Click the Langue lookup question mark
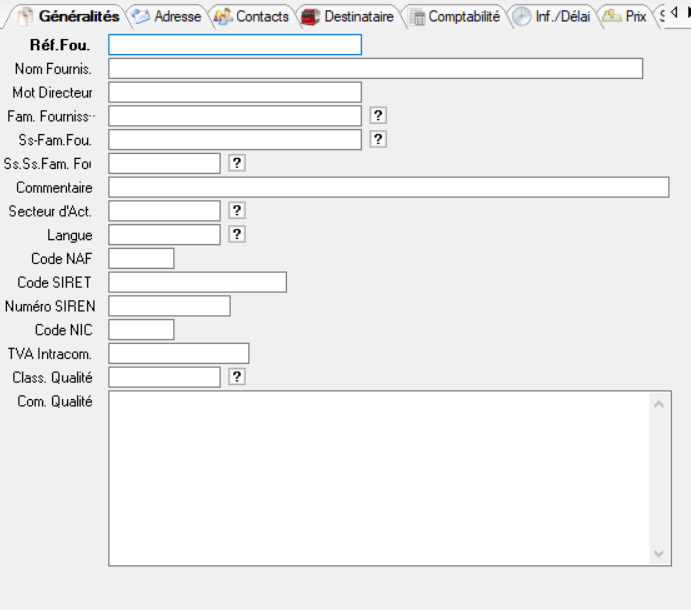691x610 pixels. tap(237, 234)
